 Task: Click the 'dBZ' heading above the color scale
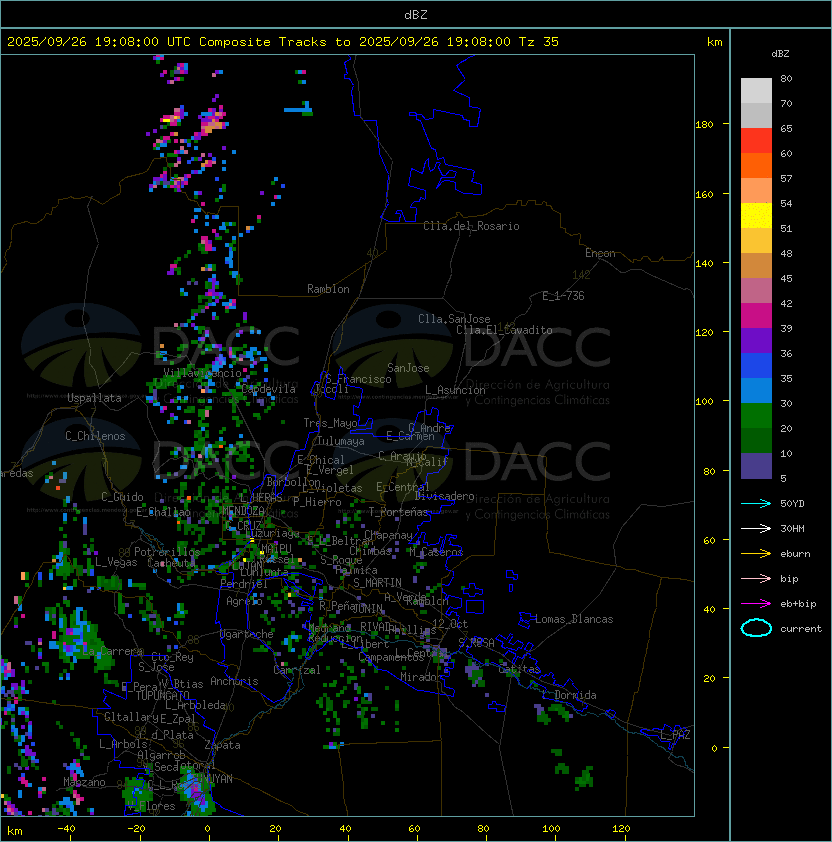coord(780,54)
